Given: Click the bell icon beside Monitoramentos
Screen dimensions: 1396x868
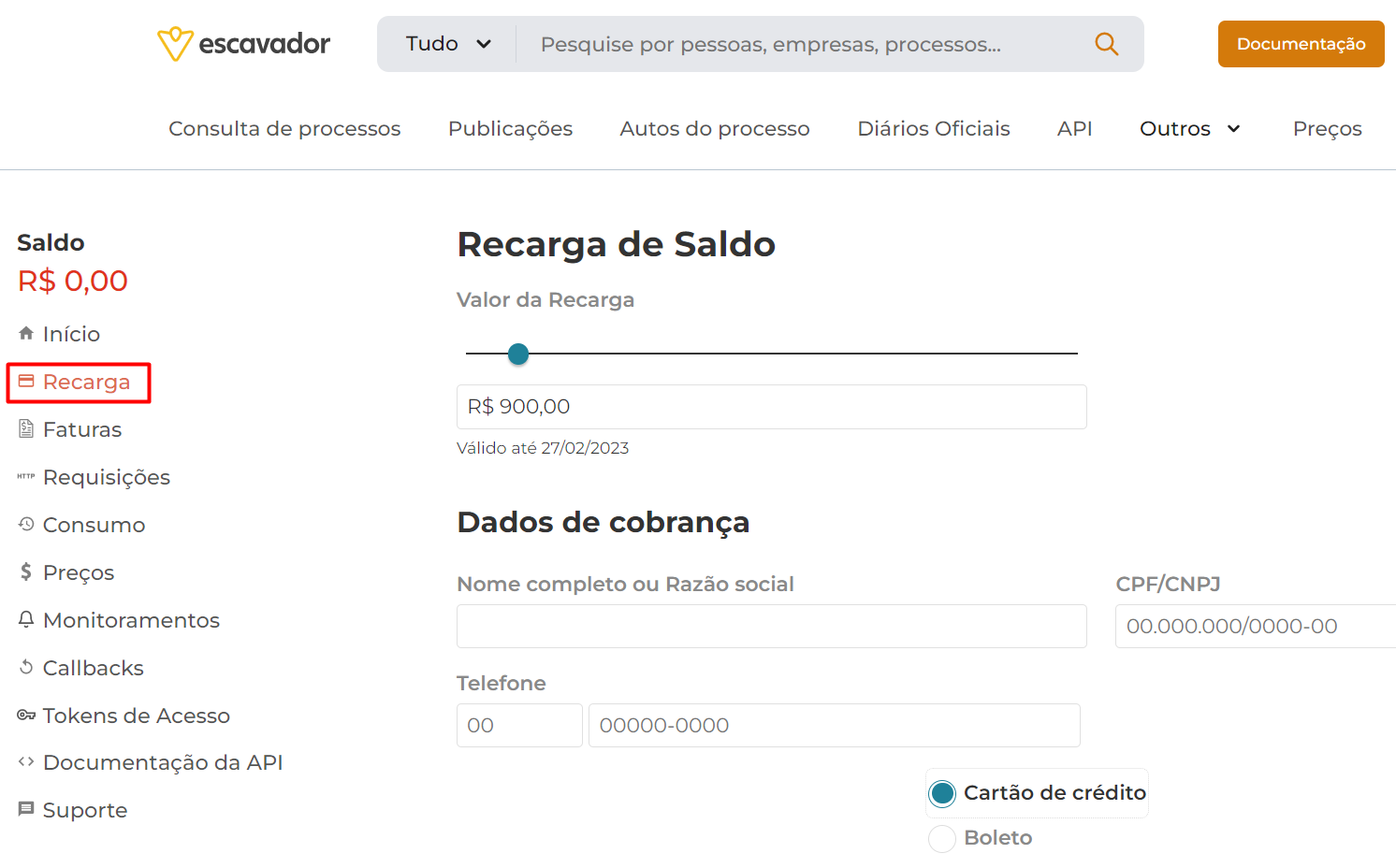Looking at the screenshot, I should click(x=26, y=619).
